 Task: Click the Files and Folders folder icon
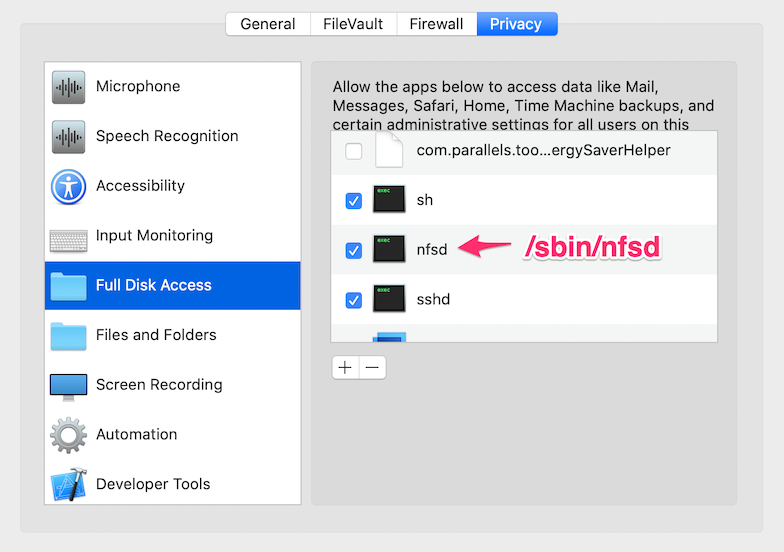[69, 336]
